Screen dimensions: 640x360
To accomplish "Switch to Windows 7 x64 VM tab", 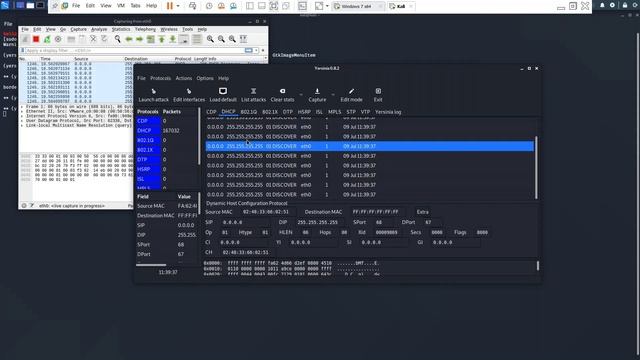I will click(358, 6).
